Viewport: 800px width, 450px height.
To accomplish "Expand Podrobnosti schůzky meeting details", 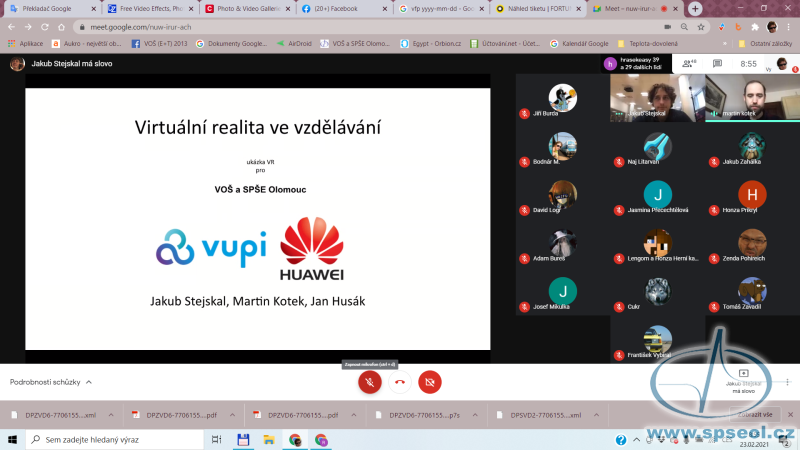I will [x=51, y=382].
